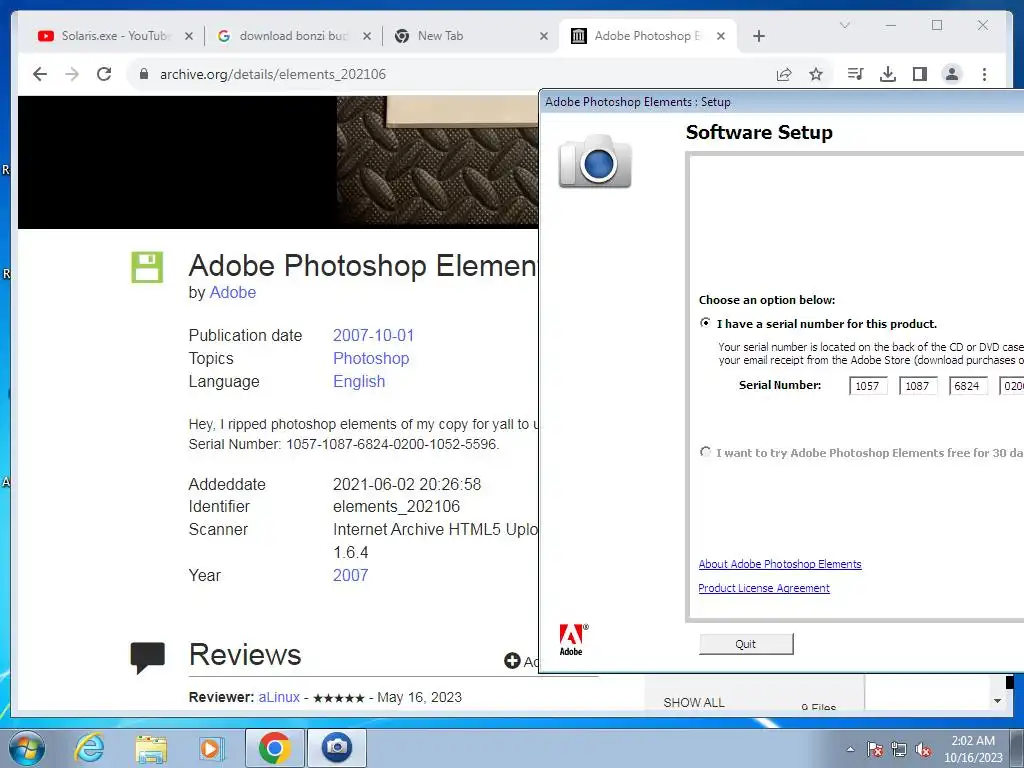
Task: Click SHOW ALL files link
Action: coord(694,702)
